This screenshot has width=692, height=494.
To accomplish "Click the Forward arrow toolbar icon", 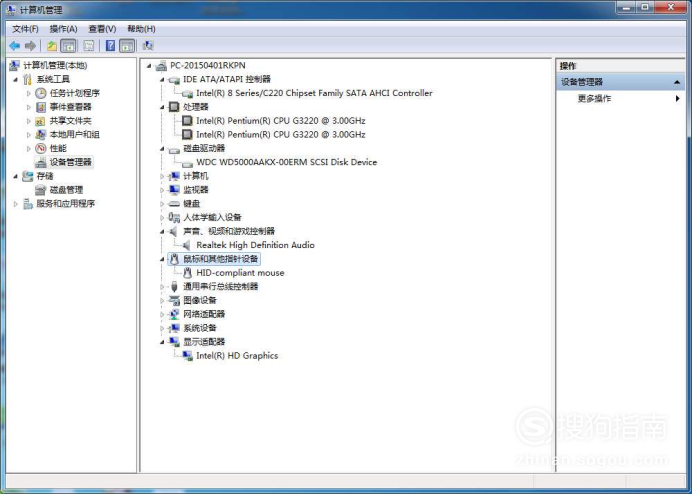I will click(30, 45).
